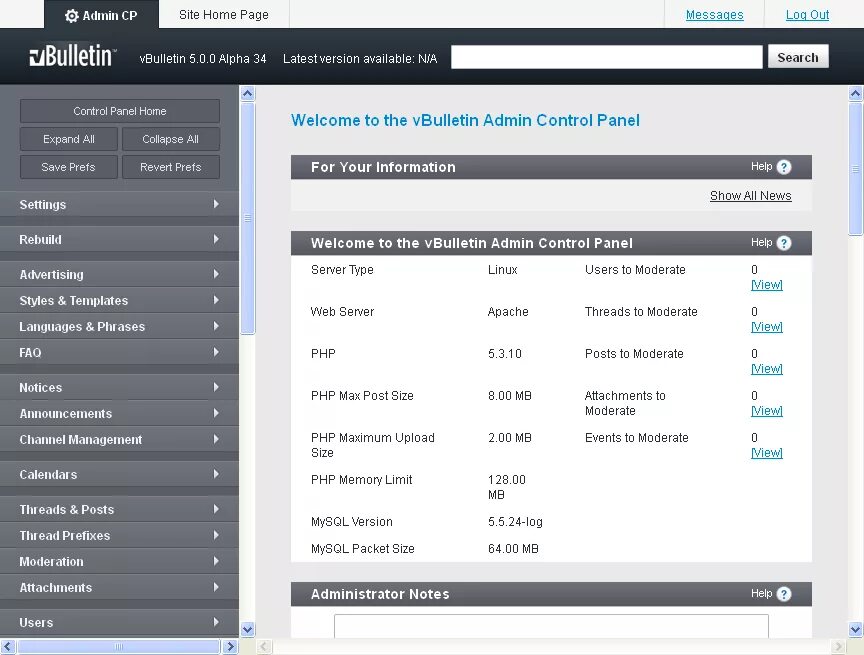Image resolution: width=864 pixels, height=655 pixels.
Task: Expand the FAQ menu arrow
Action: point(216,352)
